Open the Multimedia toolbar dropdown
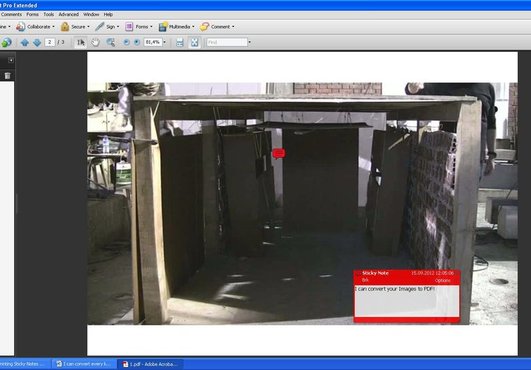The image size is (531, 370). [x=177, y=26]
